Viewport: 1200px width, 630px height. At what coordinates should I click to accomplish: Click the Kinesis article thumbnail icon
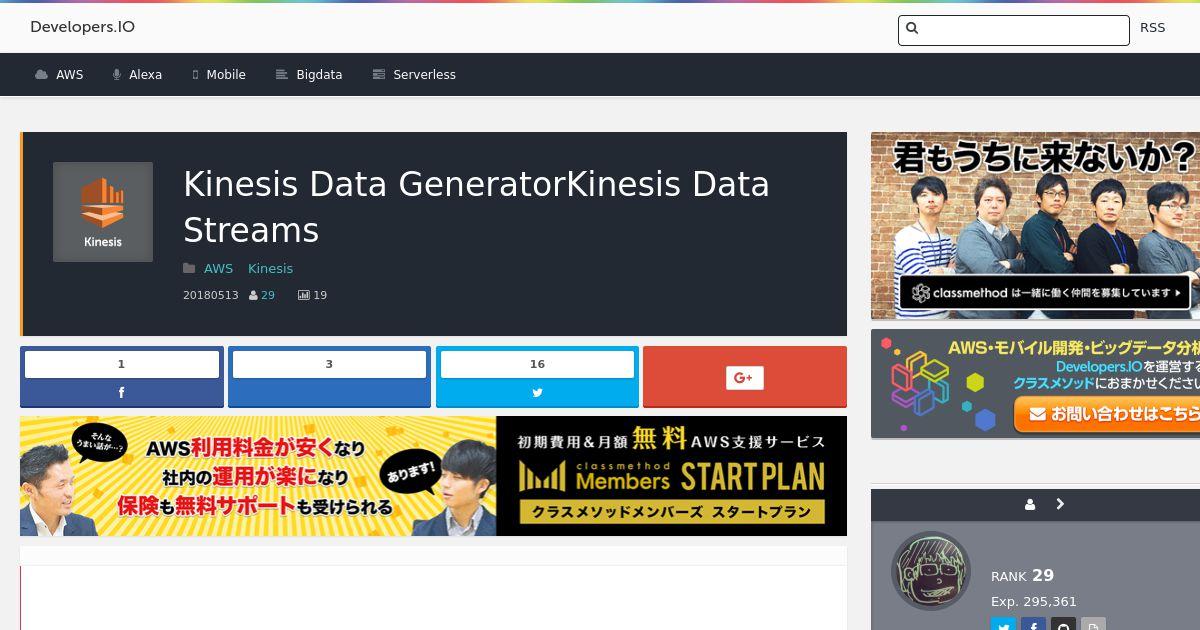[103, 212]
